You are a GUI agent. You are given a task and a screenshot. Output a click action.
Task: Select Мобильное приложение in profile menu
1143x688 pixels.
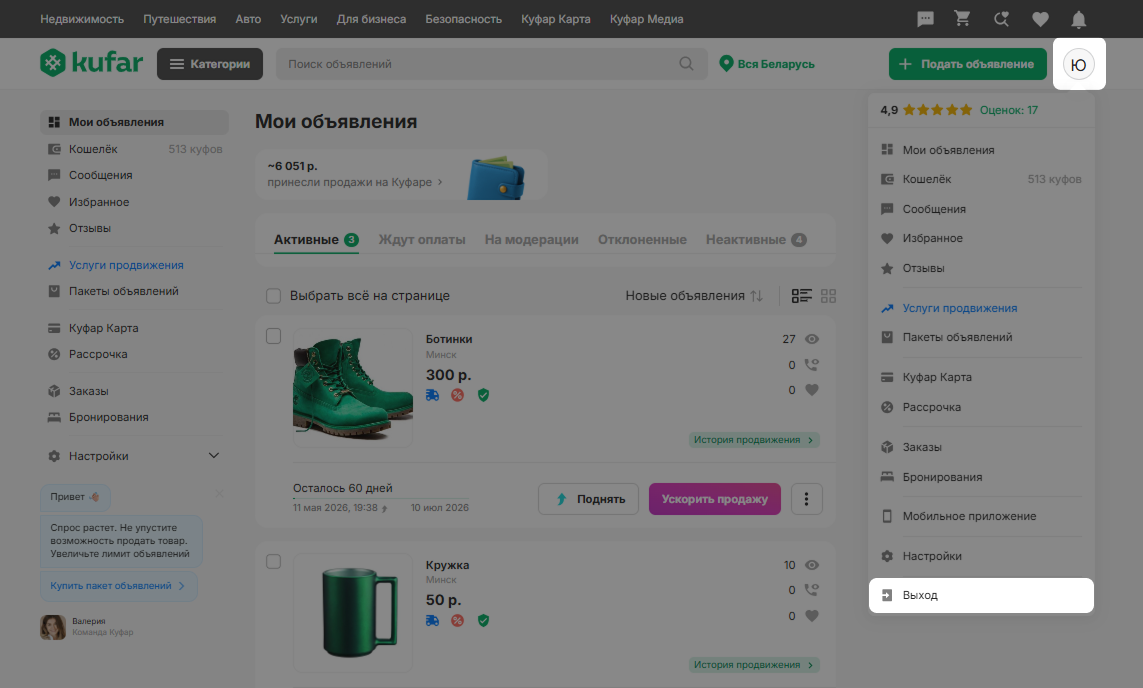[x=981, y=516]
